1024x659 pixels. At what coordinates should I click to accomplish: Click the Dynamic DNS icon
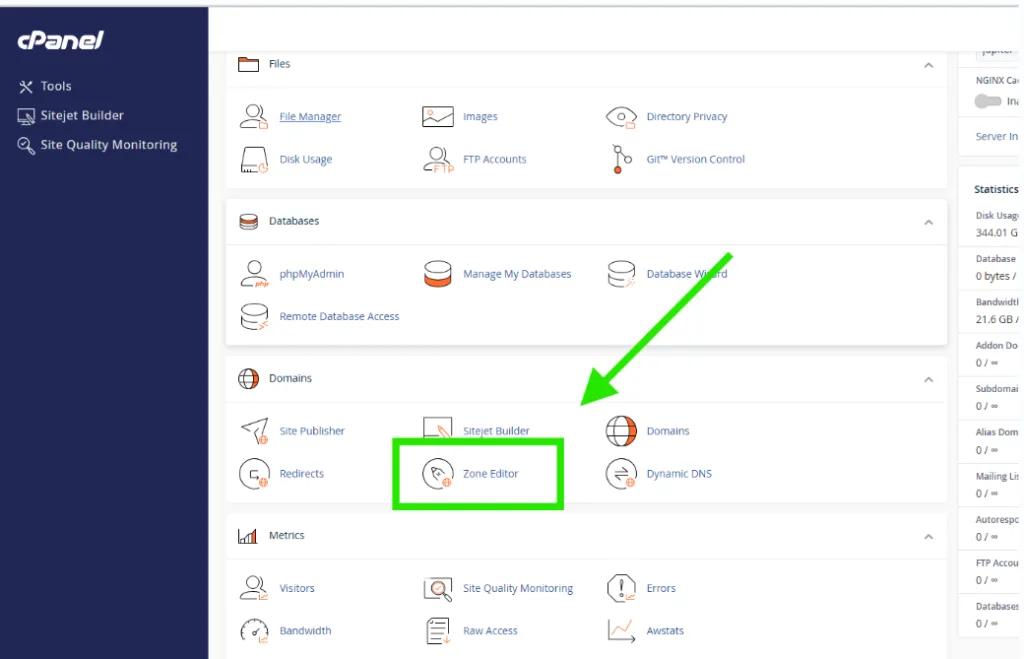pos(622,474)
